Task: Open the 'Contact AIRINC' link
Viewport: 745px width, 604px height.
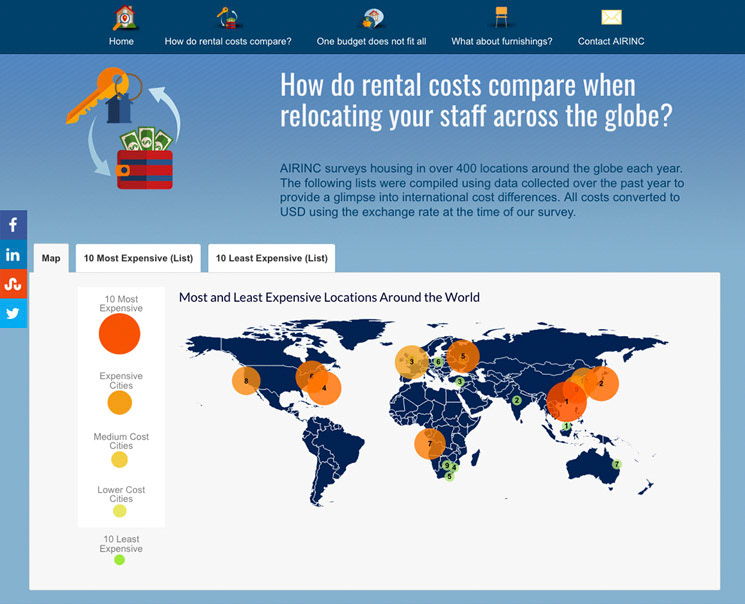Action: click(x=611, y=41)
